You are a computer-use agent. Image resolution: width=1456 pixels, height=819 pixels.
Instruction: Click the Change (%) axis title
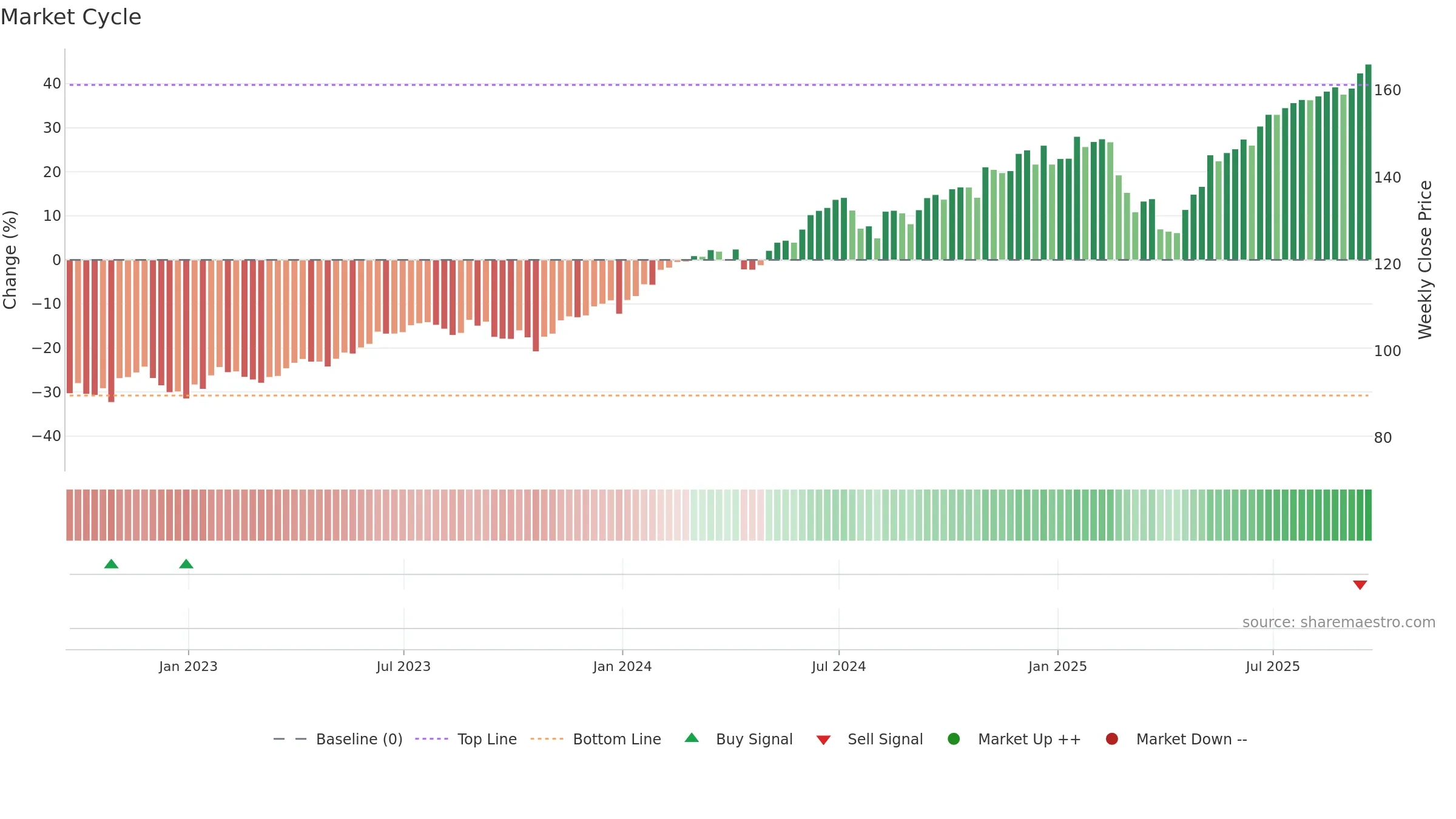(x=10, y=260)
